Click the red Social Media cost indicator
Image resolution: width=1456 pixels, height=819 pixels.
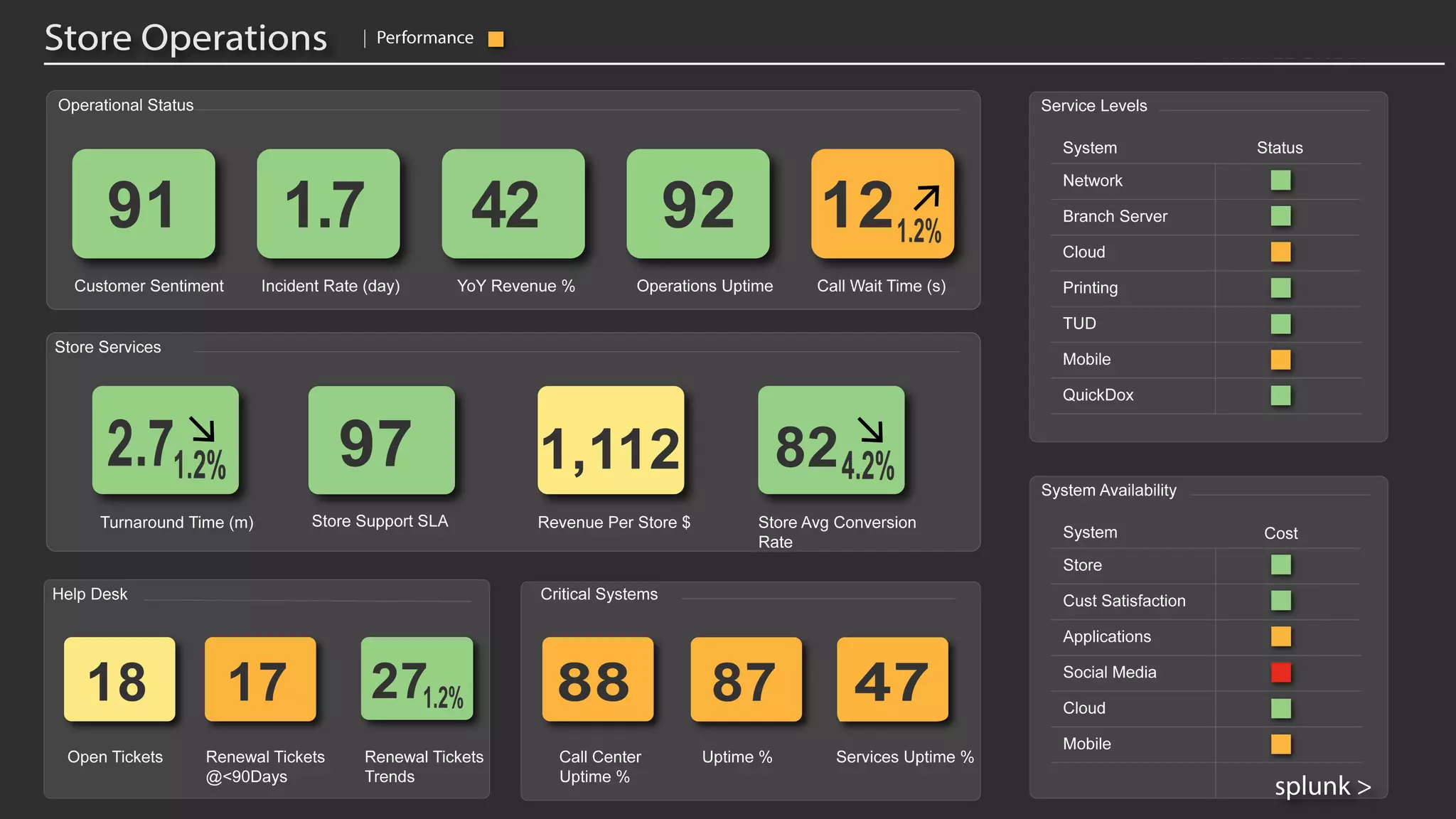[x=1280, y=673]
